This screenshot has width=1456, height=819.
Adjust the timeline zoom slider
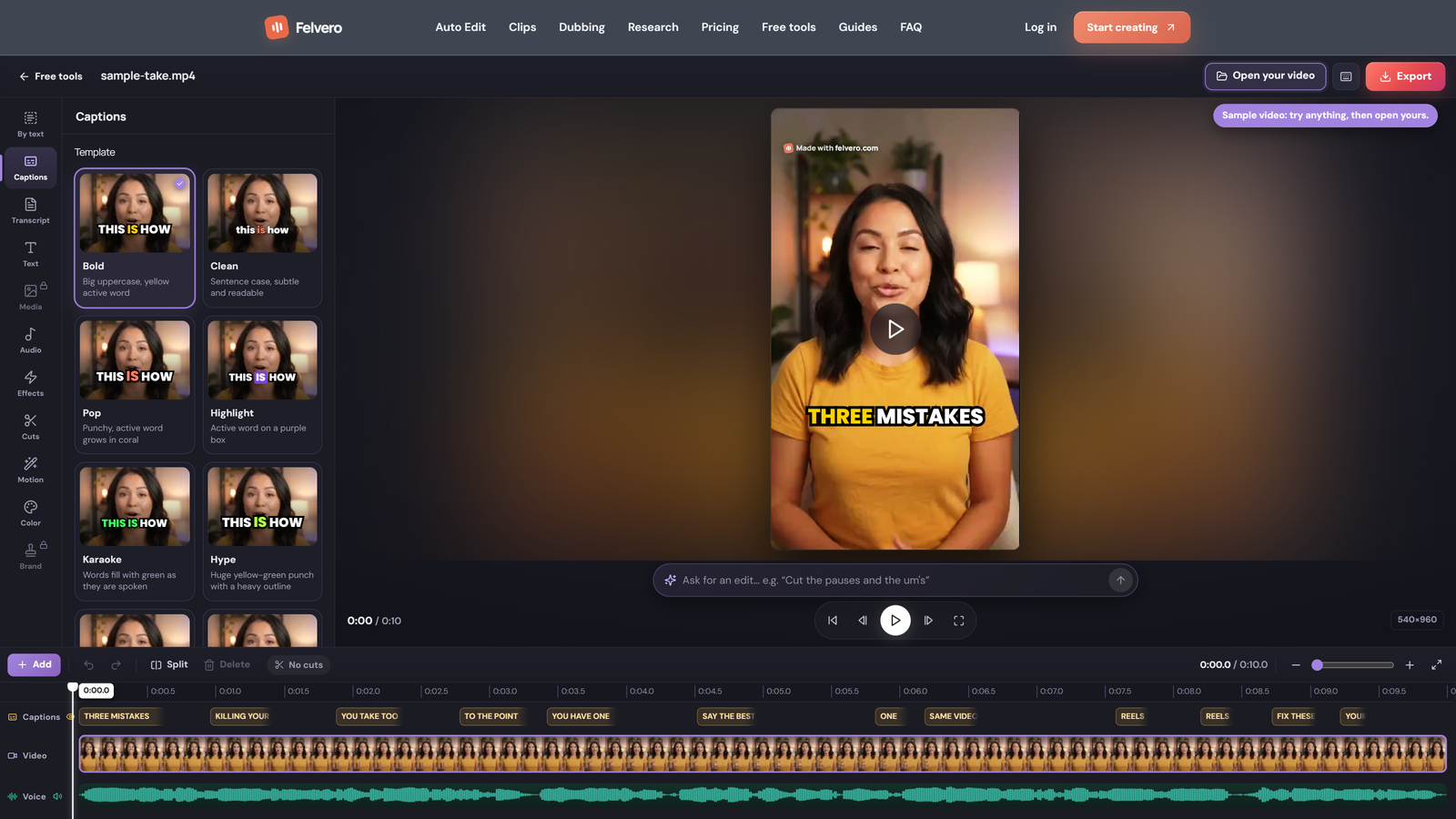pyautogui.click(x=1353, y=665)
